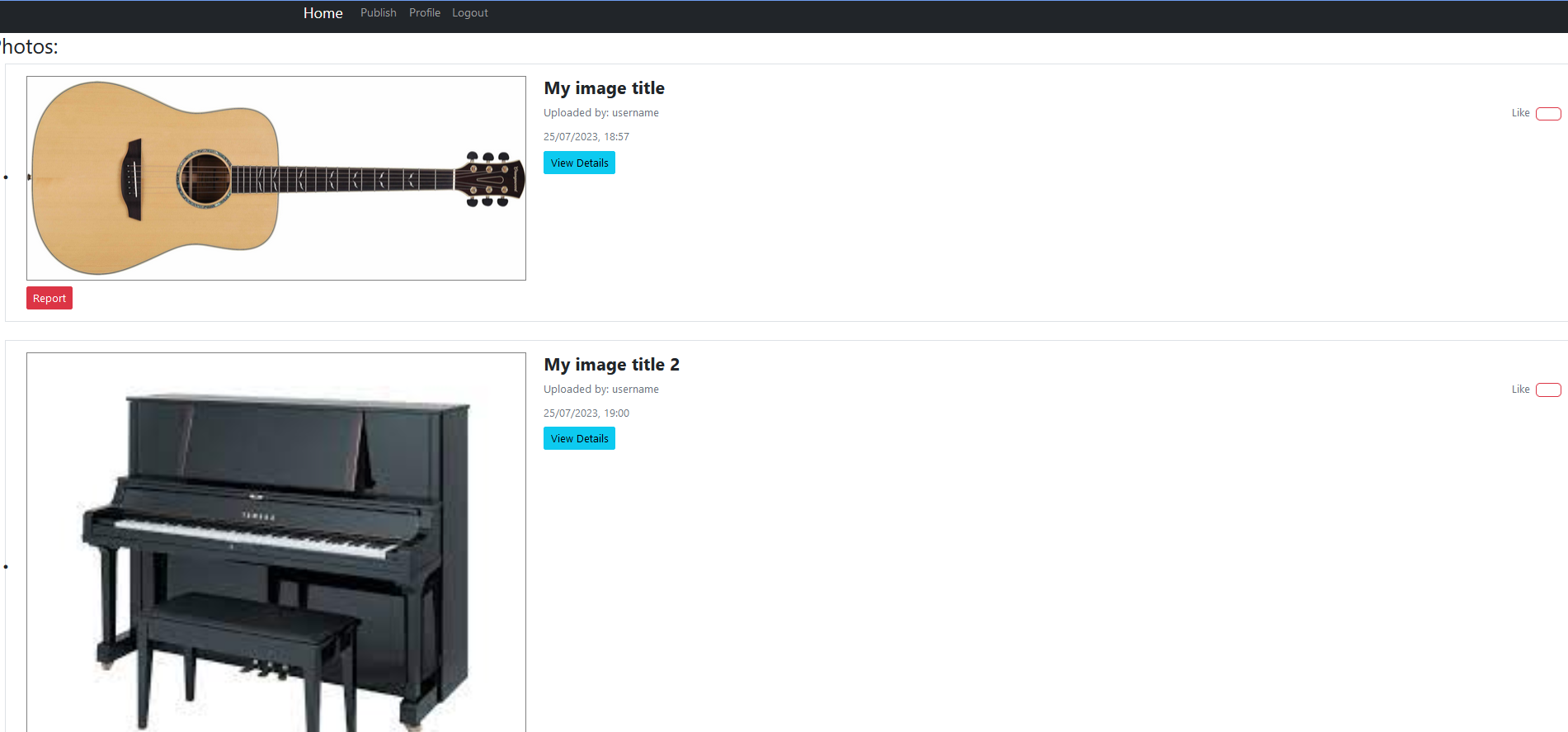Click the 'Like' label beside guitar photo

[x=1520, y=113]
